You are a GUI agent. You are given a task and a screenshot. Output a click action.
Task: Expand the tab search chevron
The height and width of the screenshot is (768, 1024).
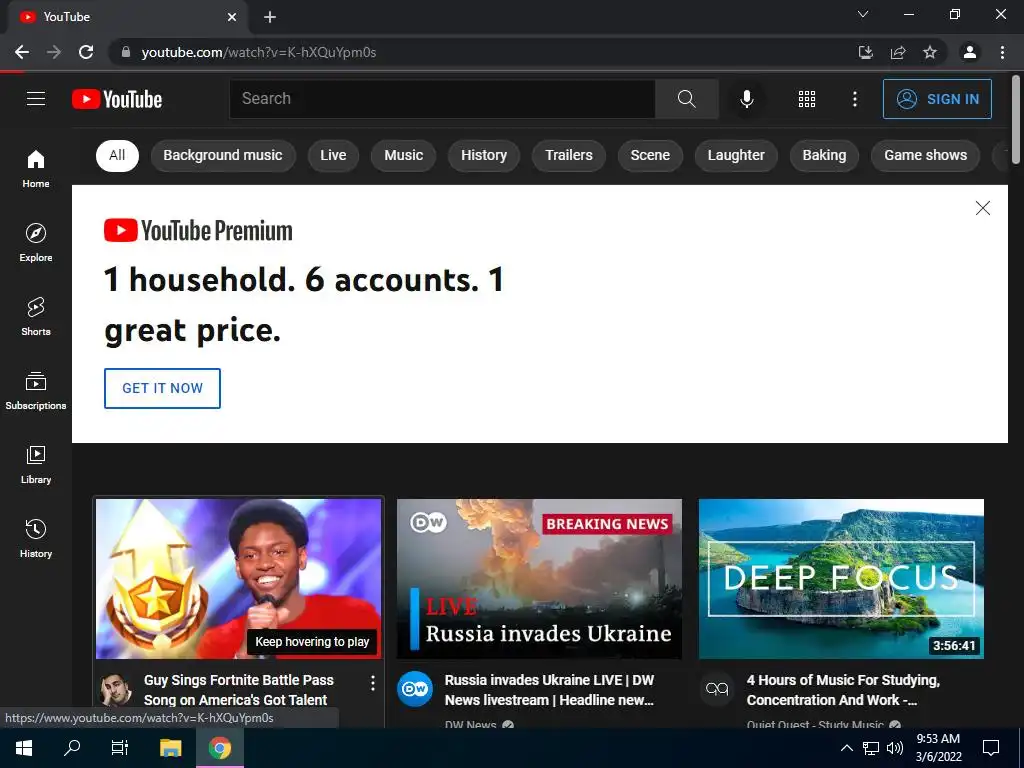pos(863,14)
